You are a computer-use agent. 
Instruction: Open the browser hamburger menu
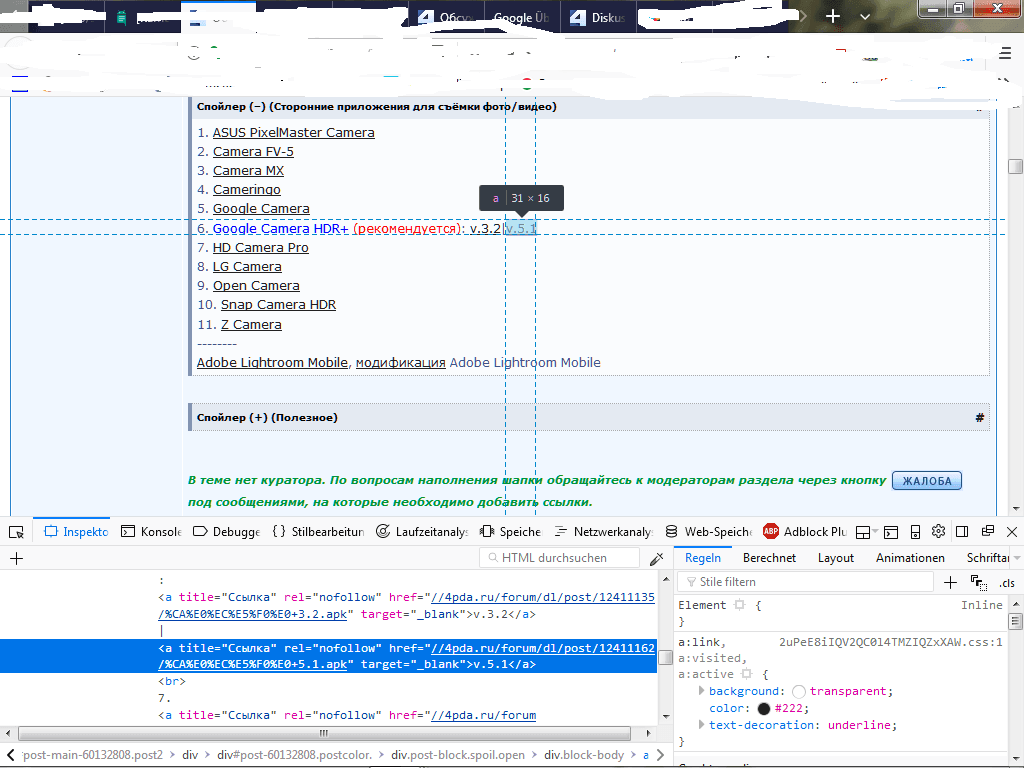[1005, 54]
